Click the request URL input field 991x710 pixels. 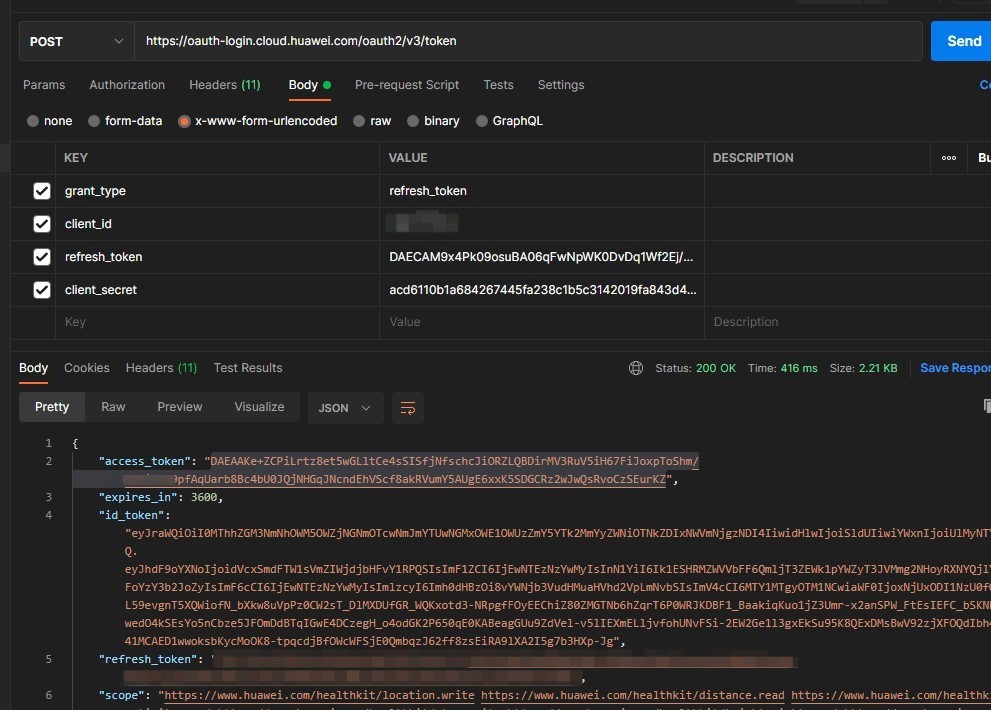(528, 41)
